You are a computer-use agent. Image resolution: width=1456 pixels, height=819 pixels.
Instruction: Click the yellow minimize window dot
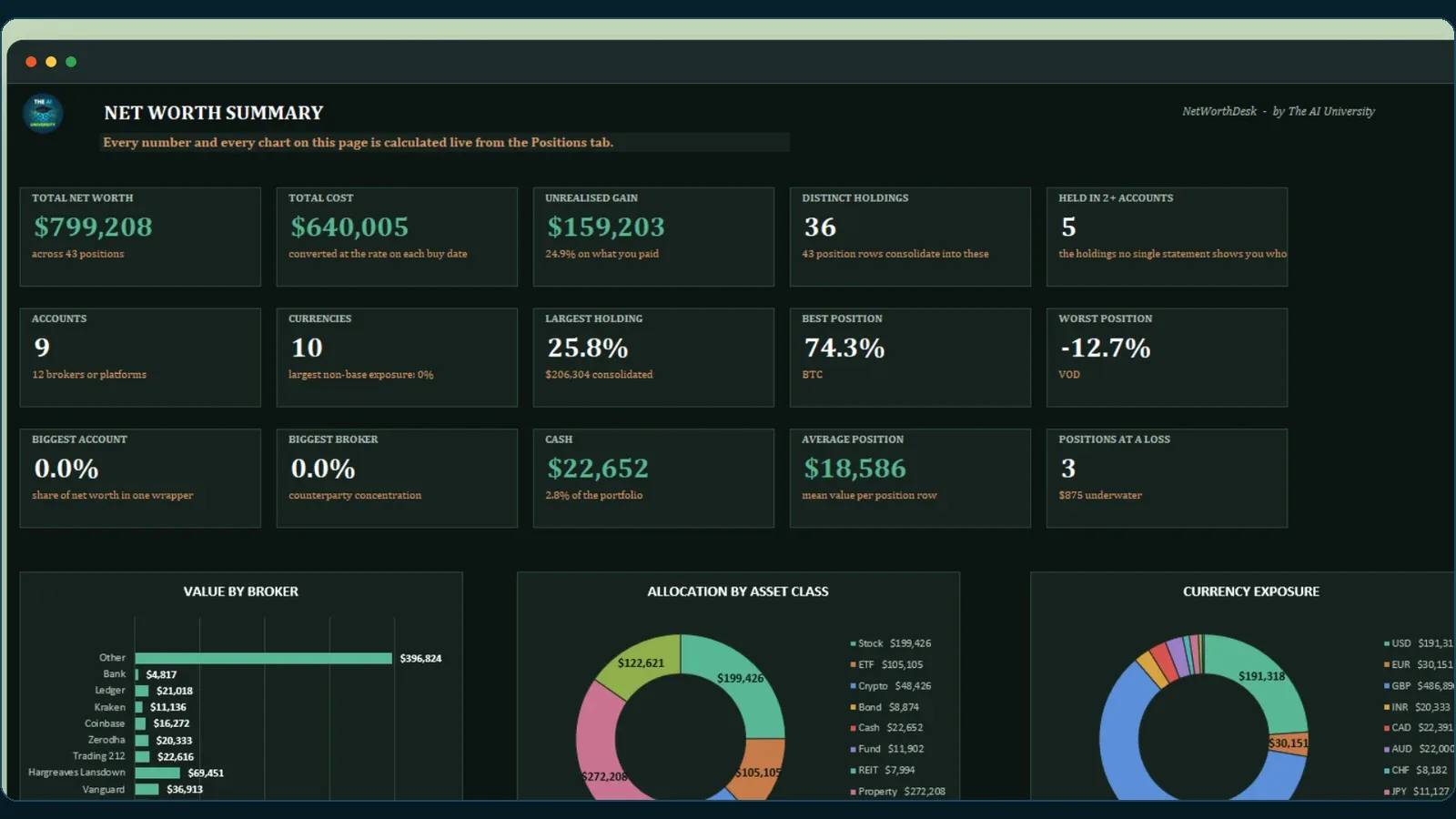click(51, 62)
